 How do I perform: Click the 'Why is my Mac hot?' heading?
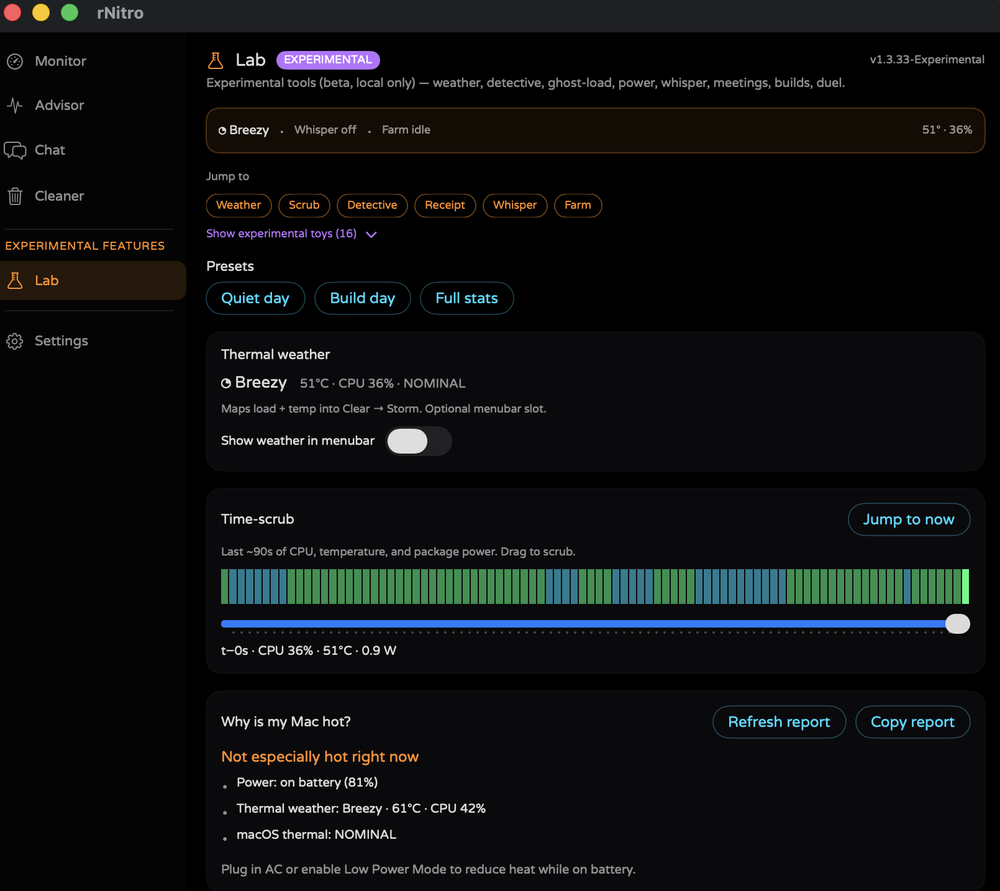pos(286,722)
